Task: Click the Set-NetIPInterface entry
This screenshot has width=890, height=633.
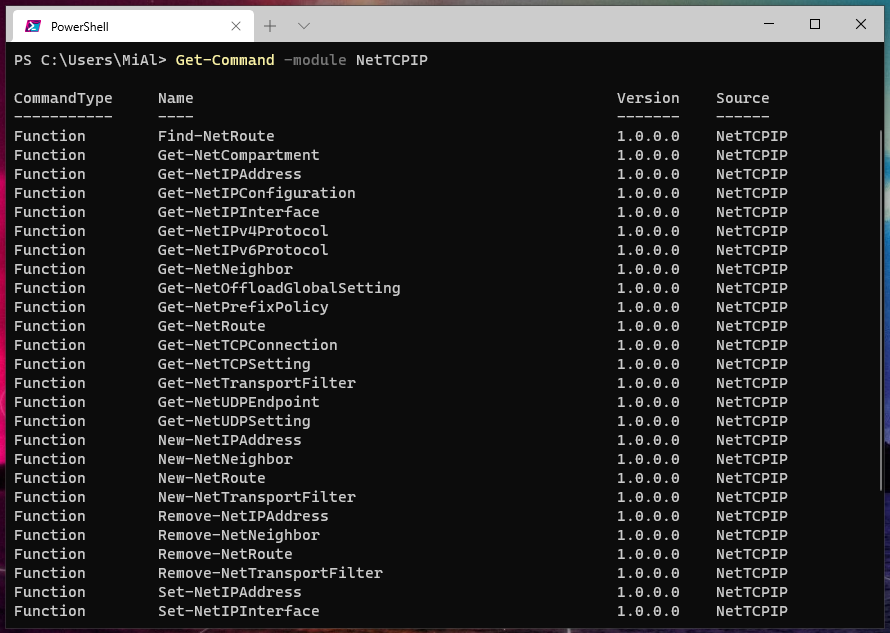Action: tap(238, 611)
